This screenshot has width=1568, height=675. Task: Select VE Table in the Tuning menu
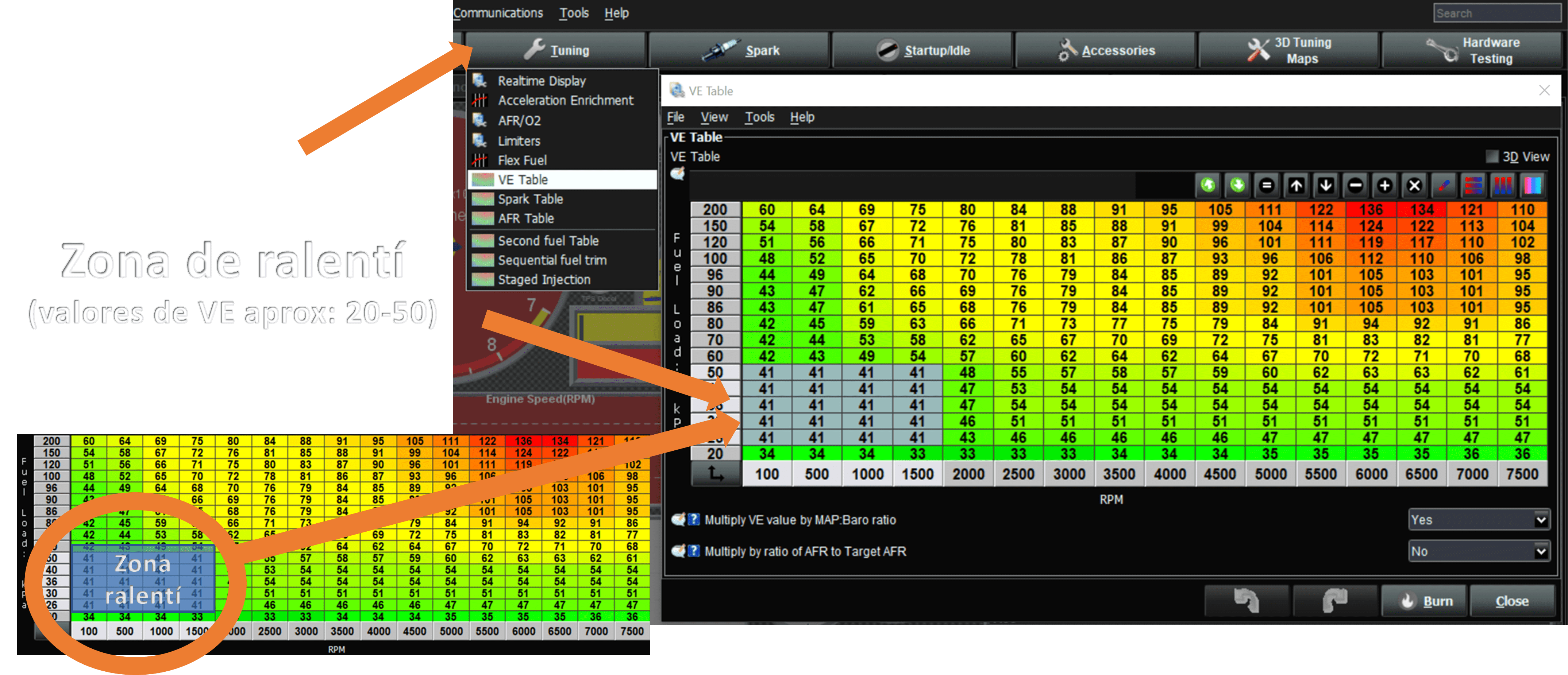[x=562, y=179]
